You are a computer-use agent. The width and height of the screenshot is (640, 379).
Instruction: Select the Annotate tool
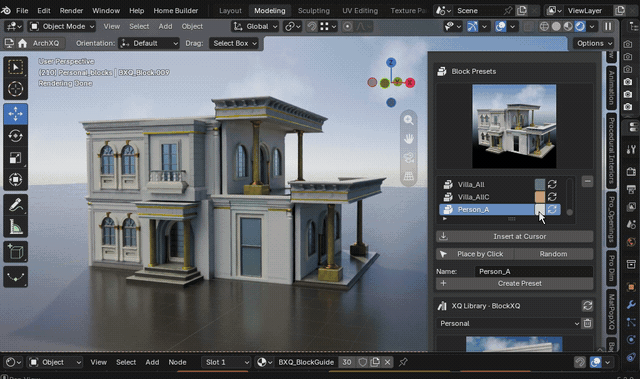coord(16,205)
